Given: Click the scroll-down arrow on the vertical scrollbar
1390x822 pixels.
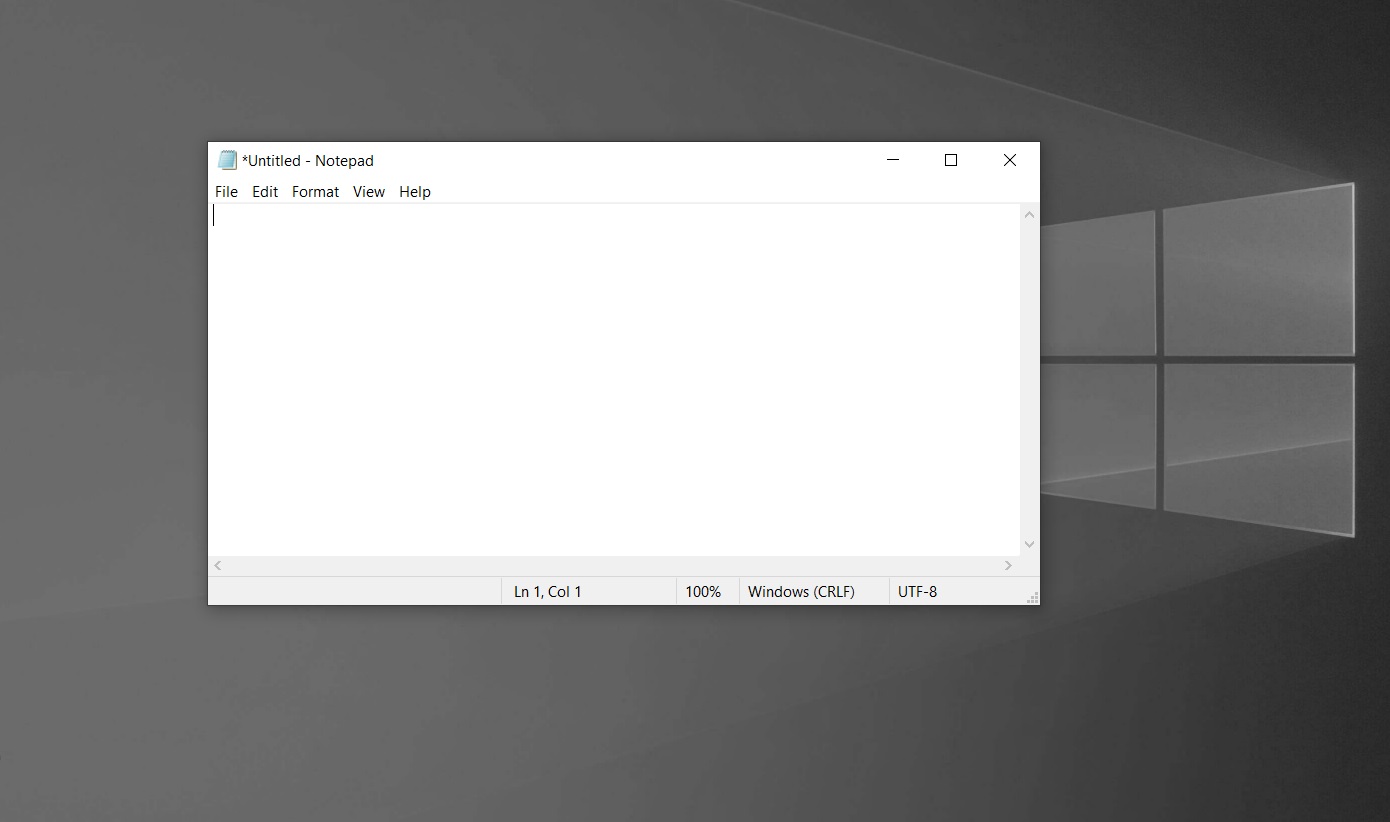Looking at the screenshot, I should tap(1029, 544).
